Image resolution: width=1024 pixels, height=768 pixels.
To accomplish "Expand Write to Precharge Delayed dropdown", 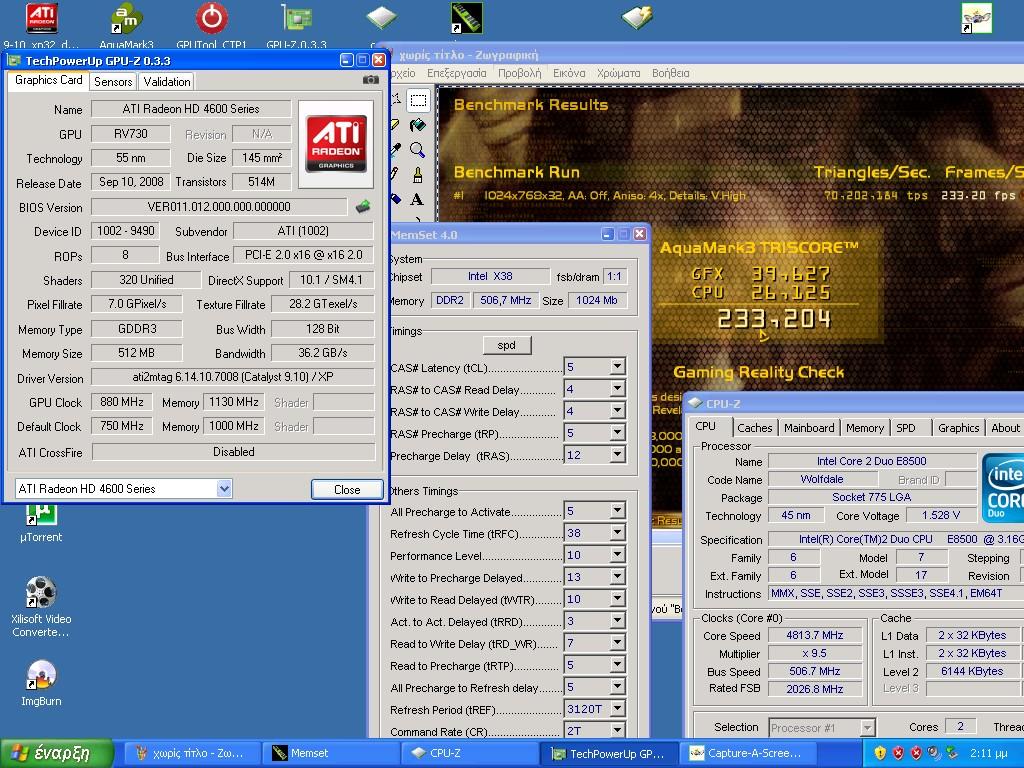I will coord(617,577).
